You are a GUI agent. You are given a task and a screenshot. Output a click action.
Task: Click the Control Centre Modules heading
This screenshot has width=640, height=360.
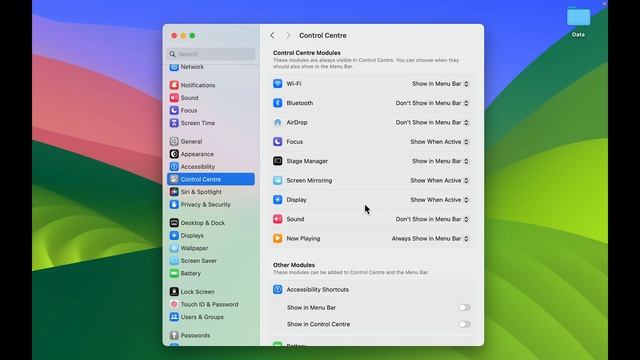(307, 53)
